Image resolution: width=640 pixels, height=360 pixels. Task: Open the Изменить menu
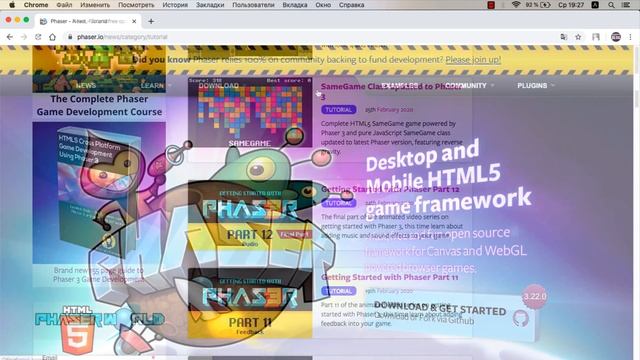[x=95, y=5]
